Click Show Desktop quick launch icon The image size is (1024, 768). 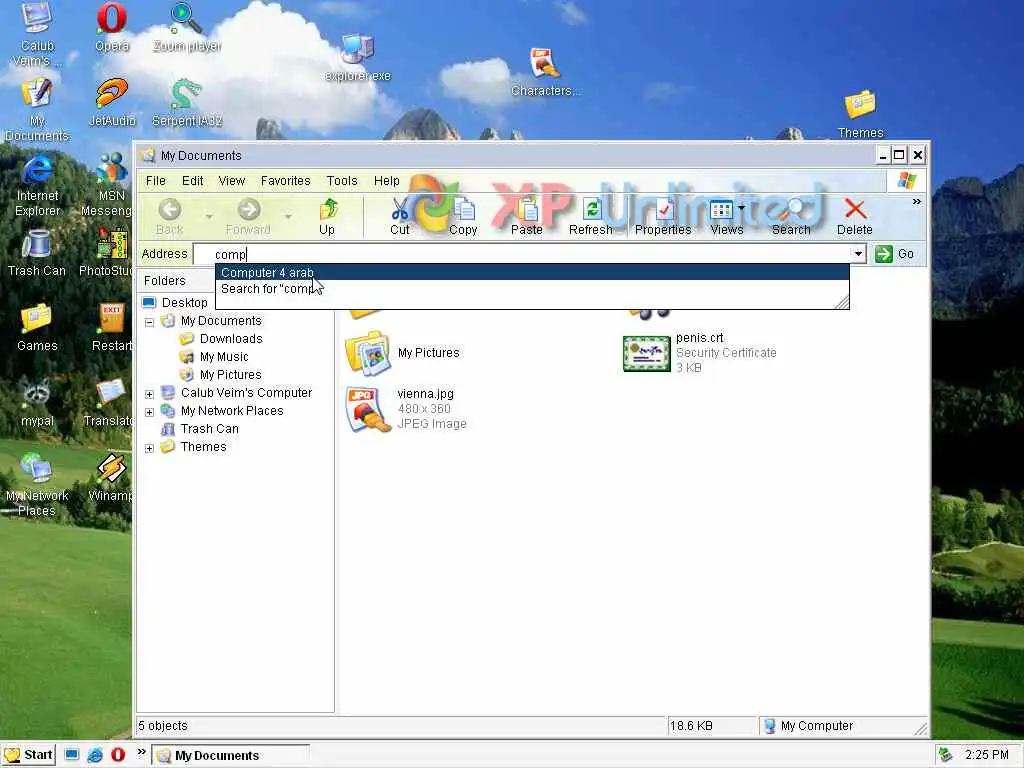72,755
